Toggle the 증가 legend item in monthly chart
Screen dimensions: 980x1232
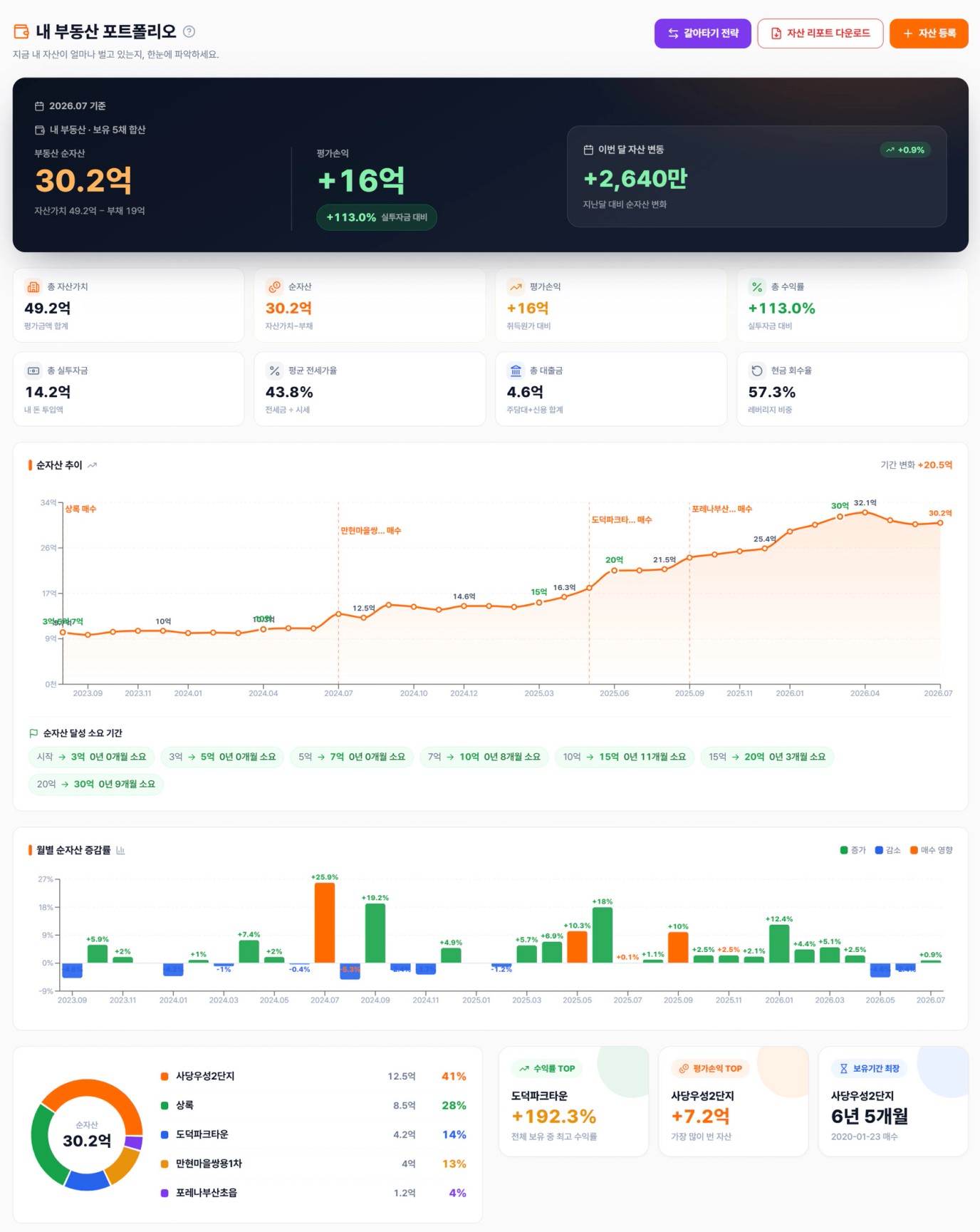(x=853, y=850)
